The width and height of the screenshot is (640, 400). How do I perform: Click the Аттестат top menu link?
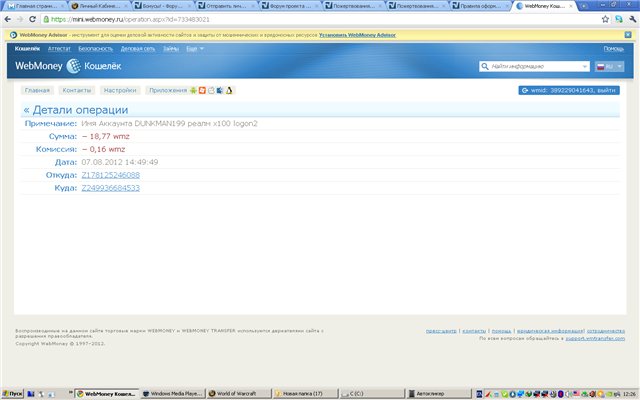click(58, 48)
